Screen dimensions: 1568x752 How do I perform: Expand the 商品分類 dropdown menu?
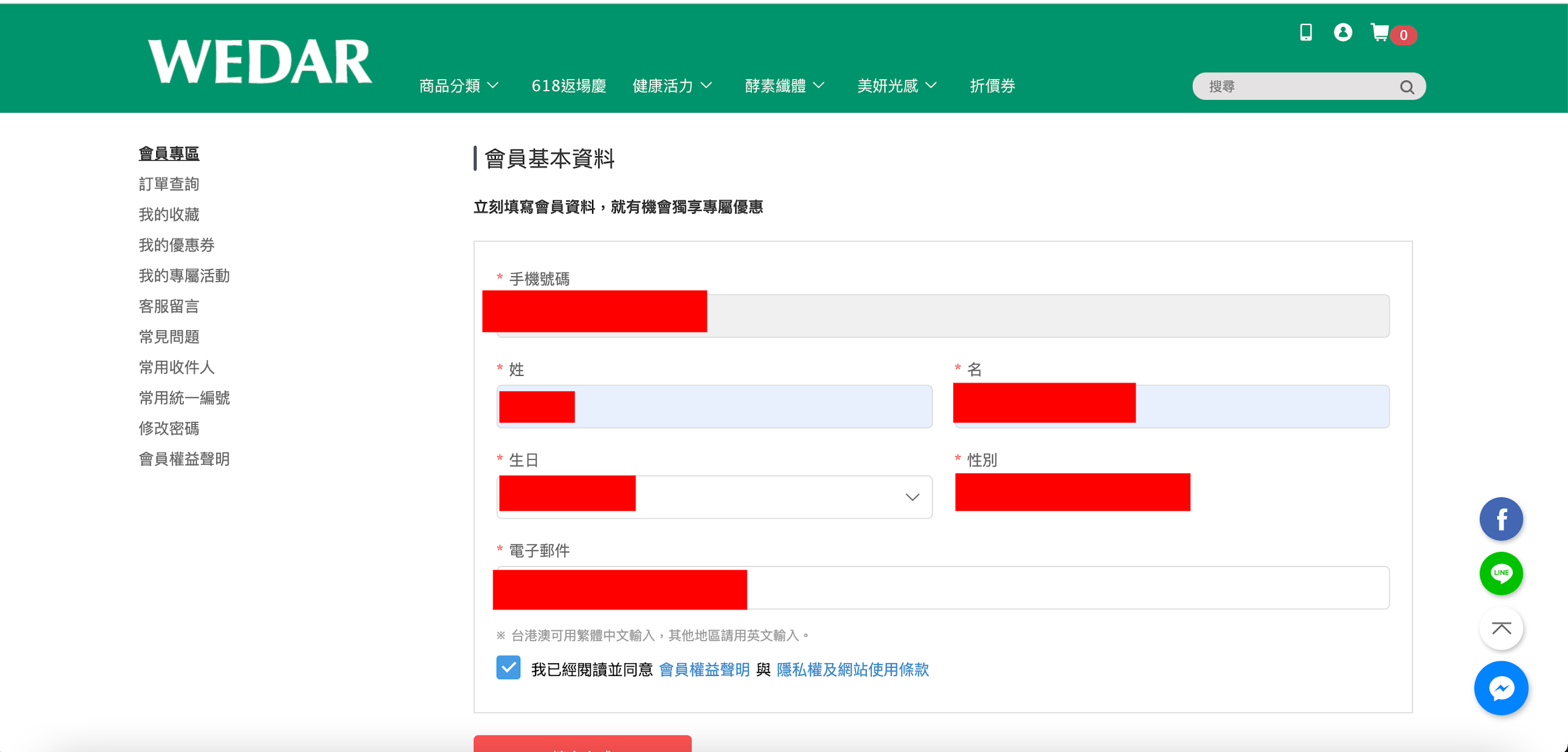coord(459,86)
